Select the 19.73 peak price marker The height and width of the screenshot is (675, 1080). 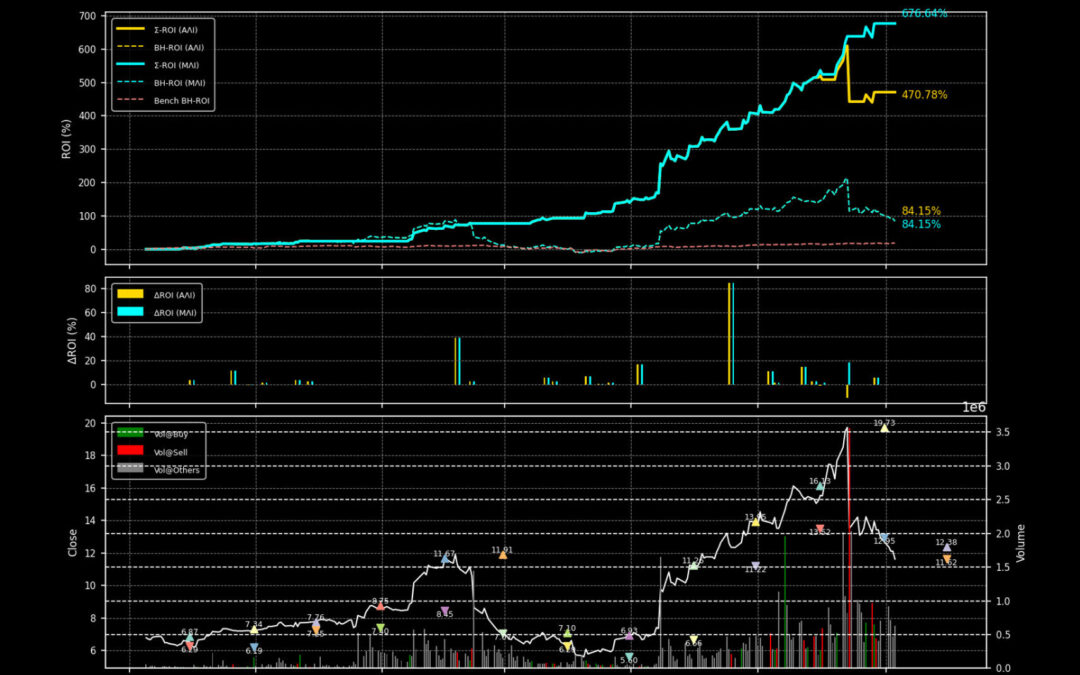point(884,427)
